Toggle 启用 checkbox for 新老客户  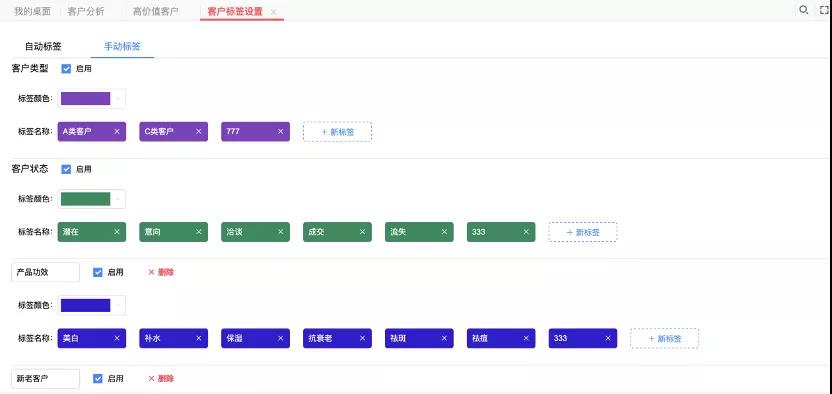tap(98, 378)
